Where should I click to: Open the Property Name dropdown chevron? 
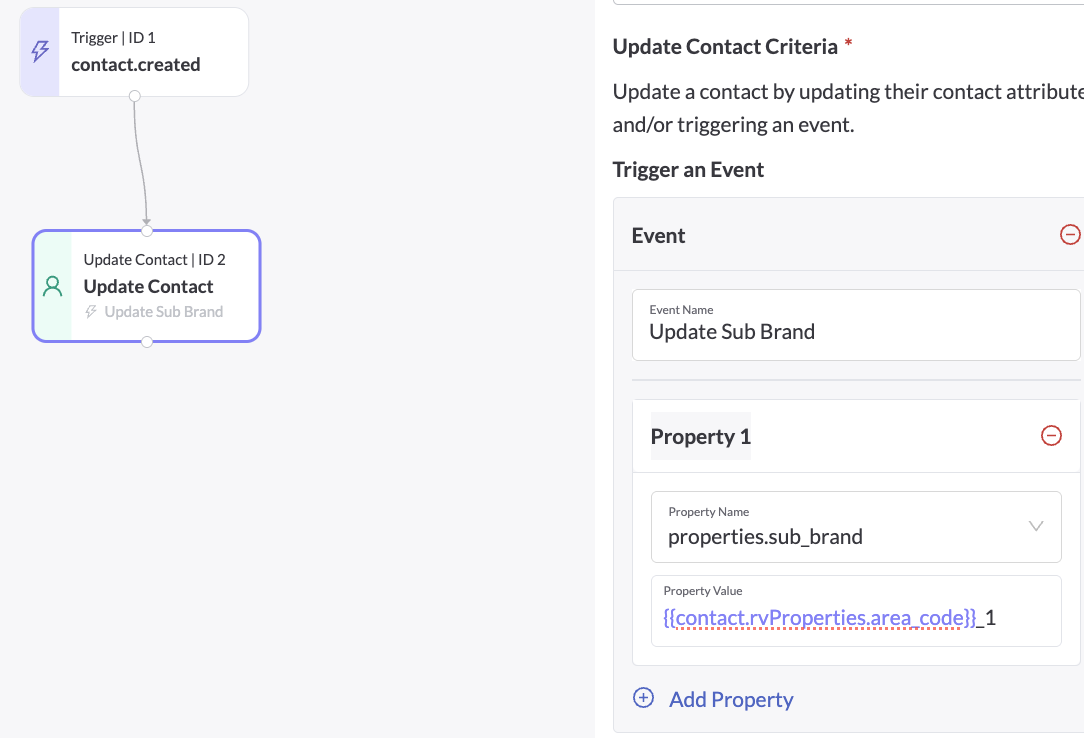(1036, 526)
